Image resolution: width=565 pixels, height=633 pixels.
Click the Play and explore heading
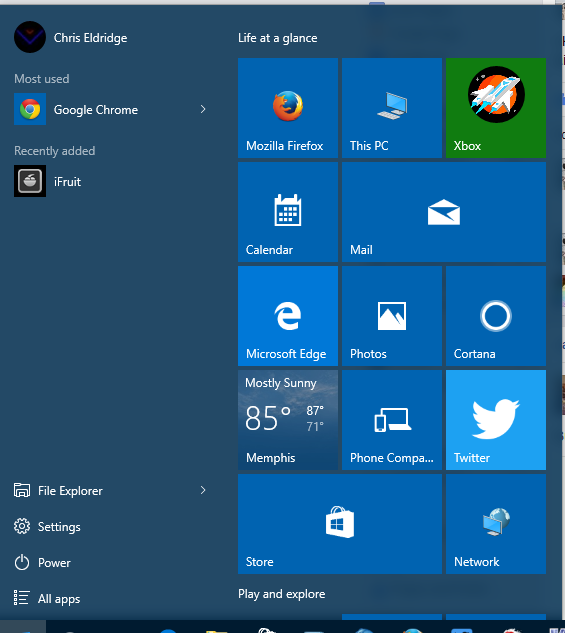click(x=282, y=594)
